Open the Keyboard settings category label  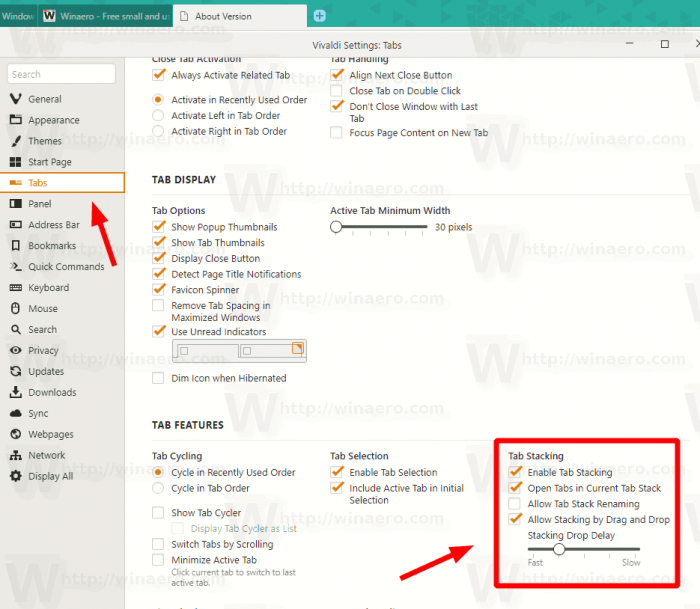click(x=49, y=288)
